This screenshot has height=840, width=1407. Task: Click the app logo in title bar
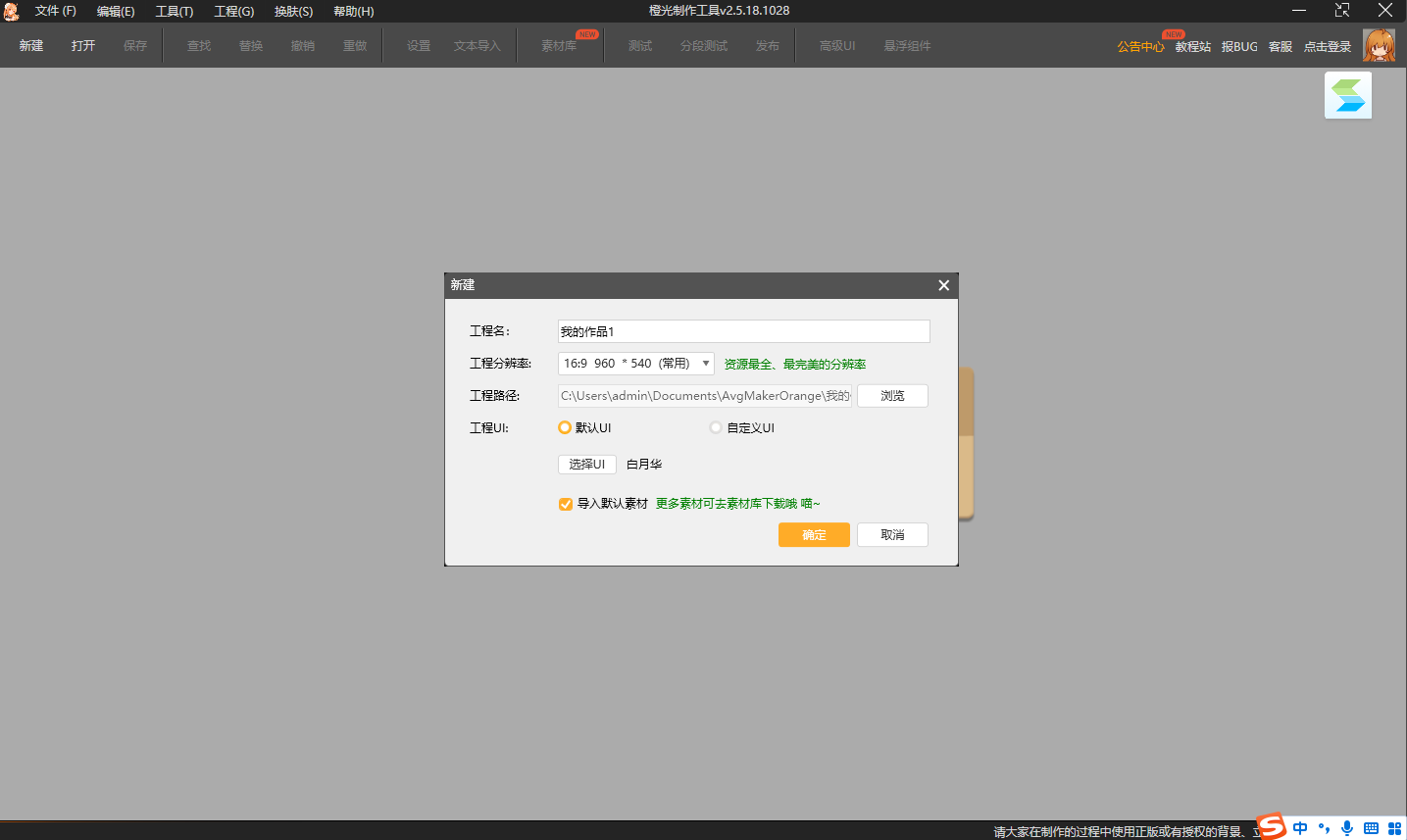(x=12, y=11)
